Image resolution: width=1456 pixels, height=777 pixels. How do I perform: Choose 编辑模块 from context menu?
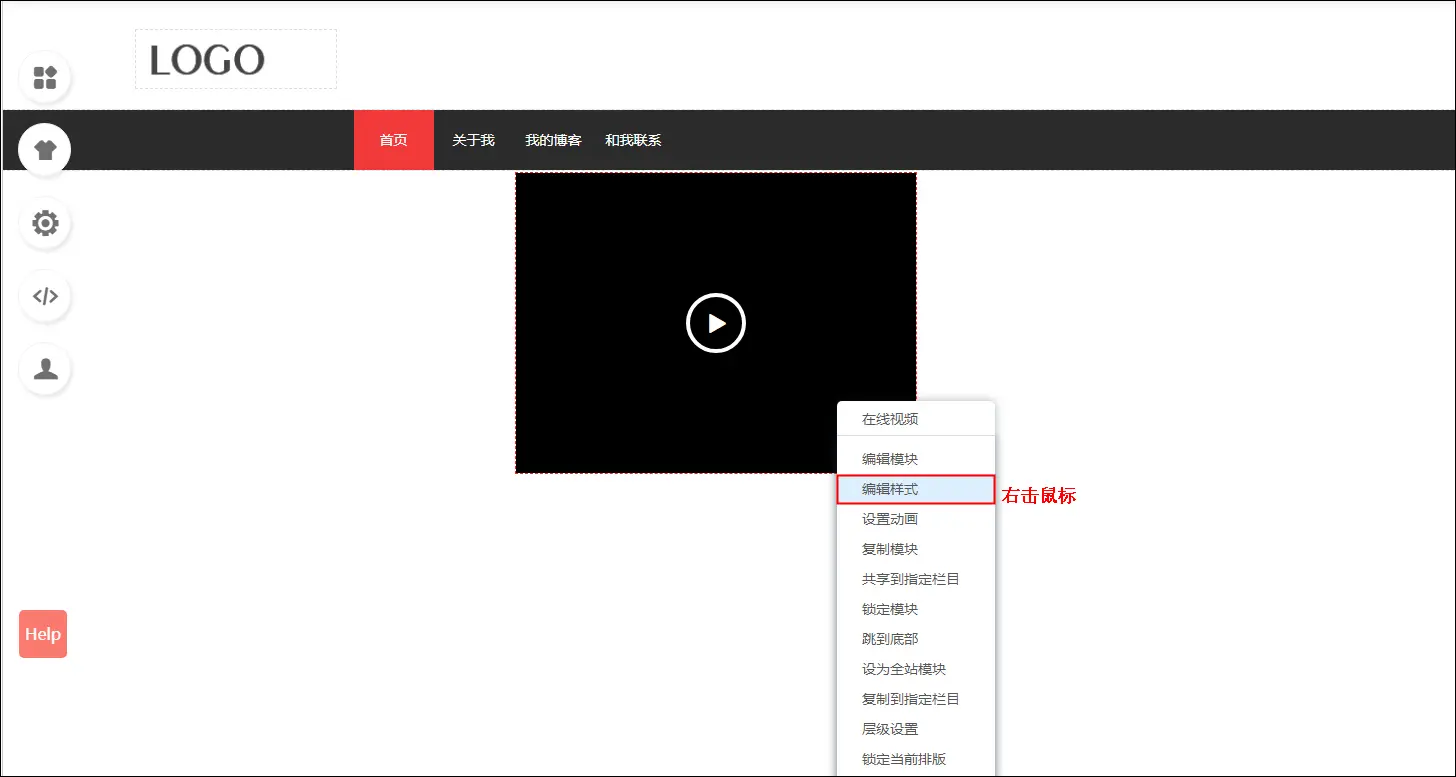pyautogui.click(x=890, y=459)
